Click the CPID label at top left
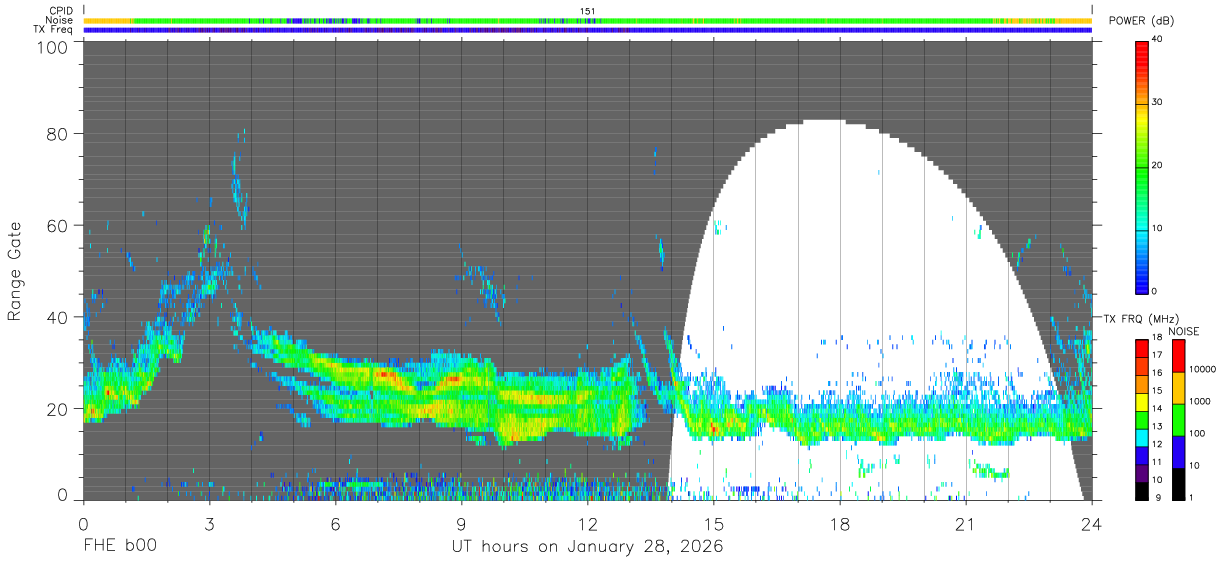The width and height of the screenshot is (1228, 567). click(x=61, y=11)
